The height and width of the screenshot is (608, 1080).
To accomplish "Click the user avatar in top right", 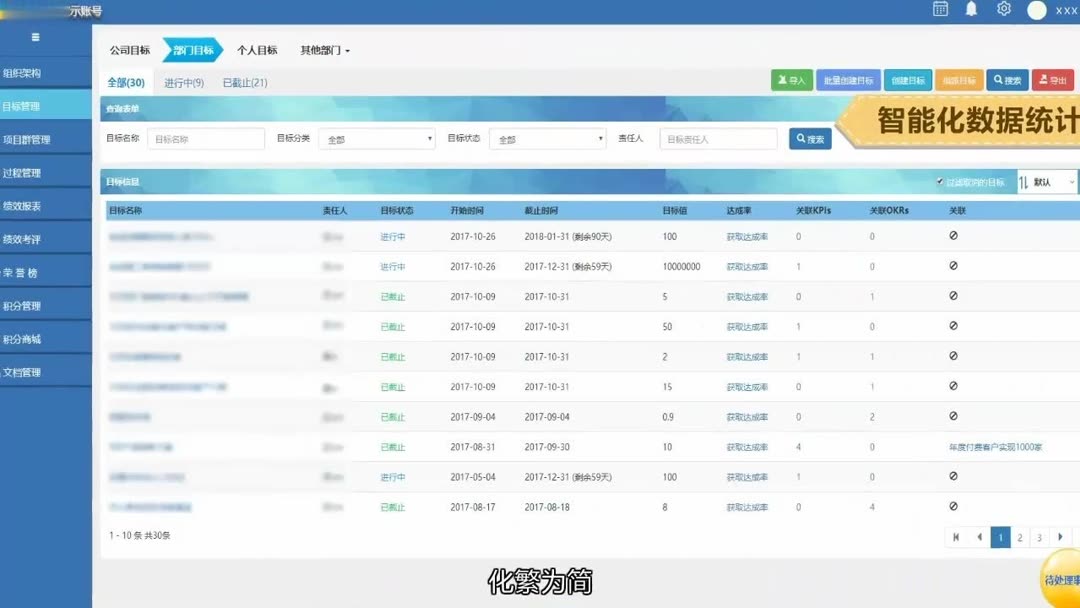I will click(1036, 9).
